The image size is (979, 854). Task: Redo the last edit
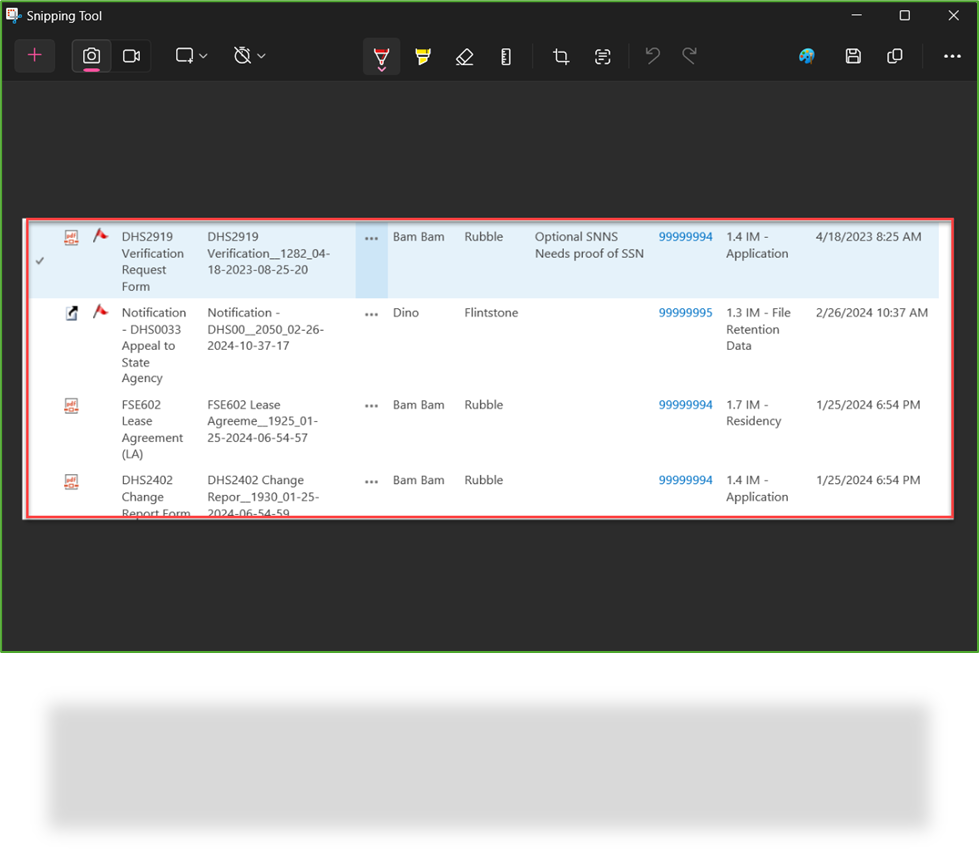(689, 56)
